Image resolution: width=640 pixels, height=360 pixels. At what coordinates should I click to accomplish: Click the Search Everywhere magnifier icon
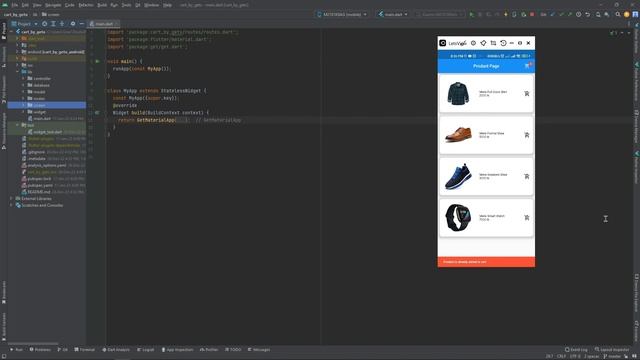point(618,14)
